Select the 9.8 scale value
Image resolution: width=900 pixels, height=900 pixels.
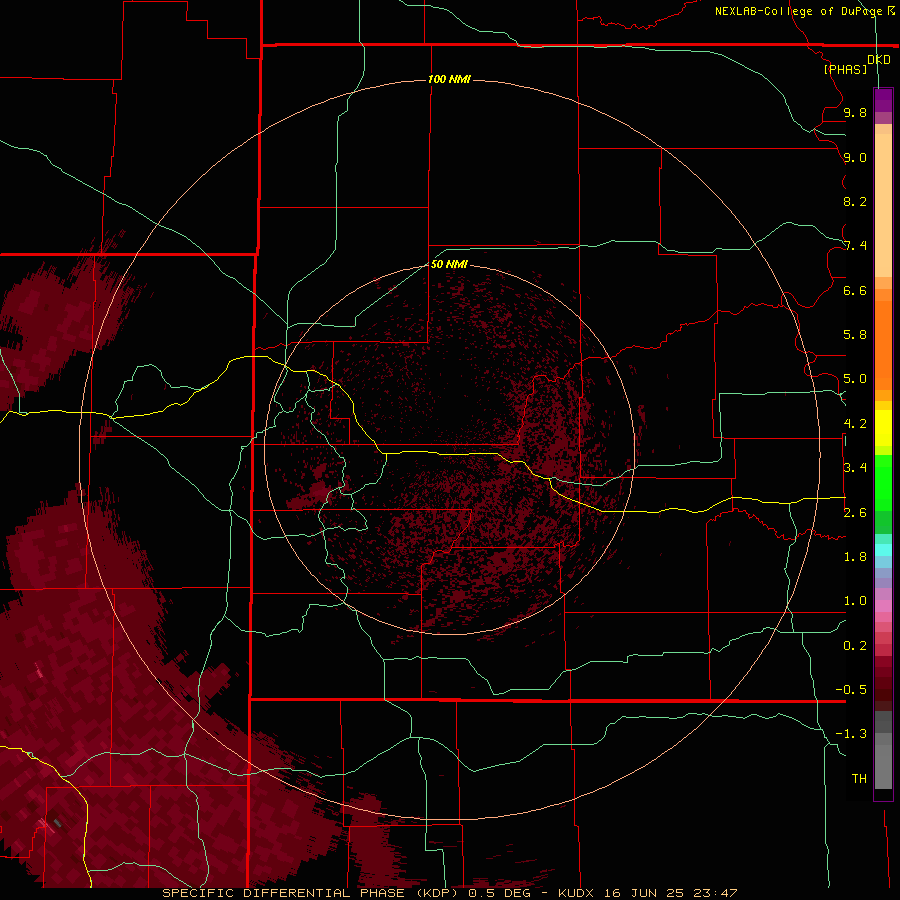pyautogui.click(x=855, y=112)
